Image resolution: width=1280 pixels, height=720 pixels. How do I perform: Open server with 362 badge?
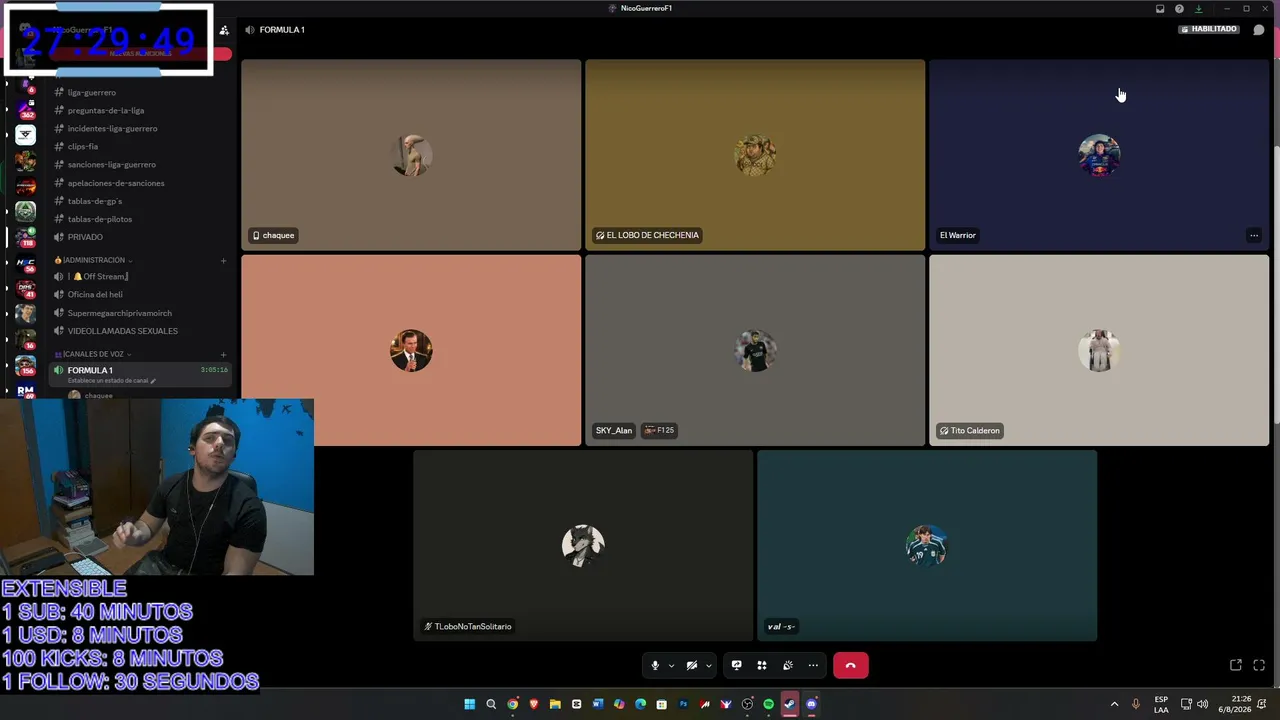tap(25, 108)
